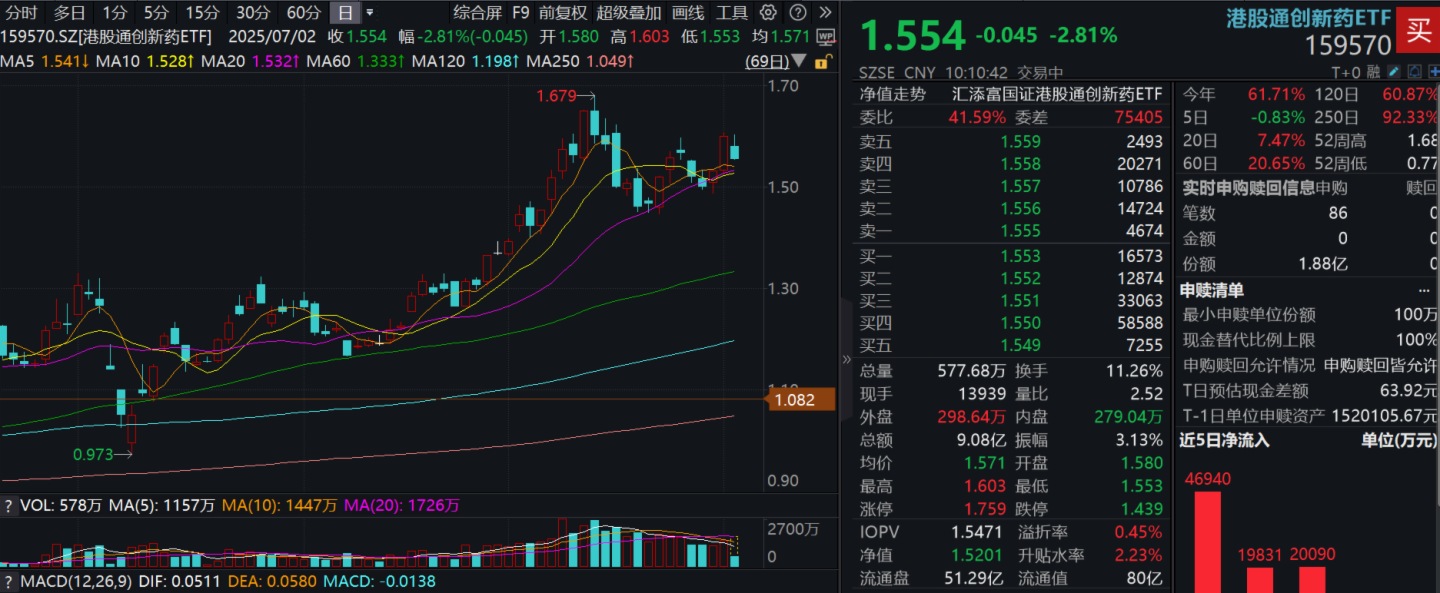Toggle the chart lock icon

click(x=822, y=62)
